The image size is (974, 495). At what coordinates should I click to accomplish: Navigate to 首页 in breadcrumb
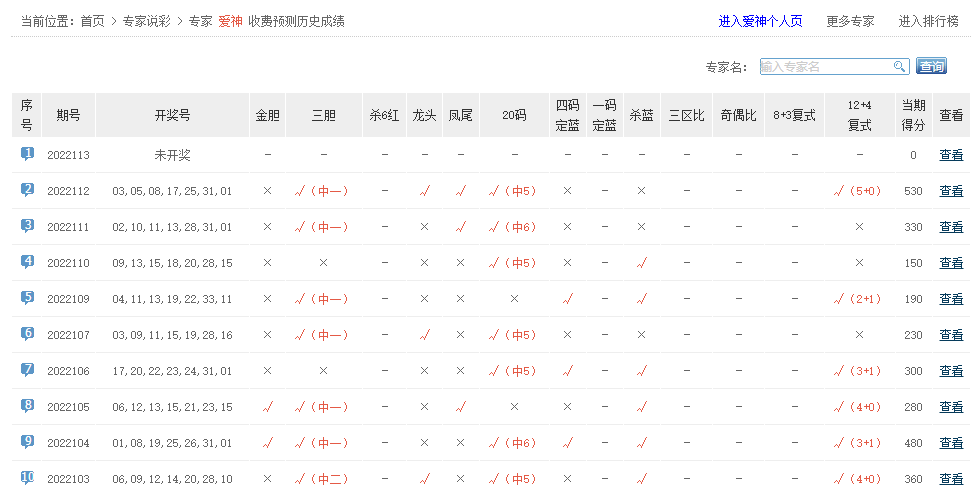(x=92, y=21)
